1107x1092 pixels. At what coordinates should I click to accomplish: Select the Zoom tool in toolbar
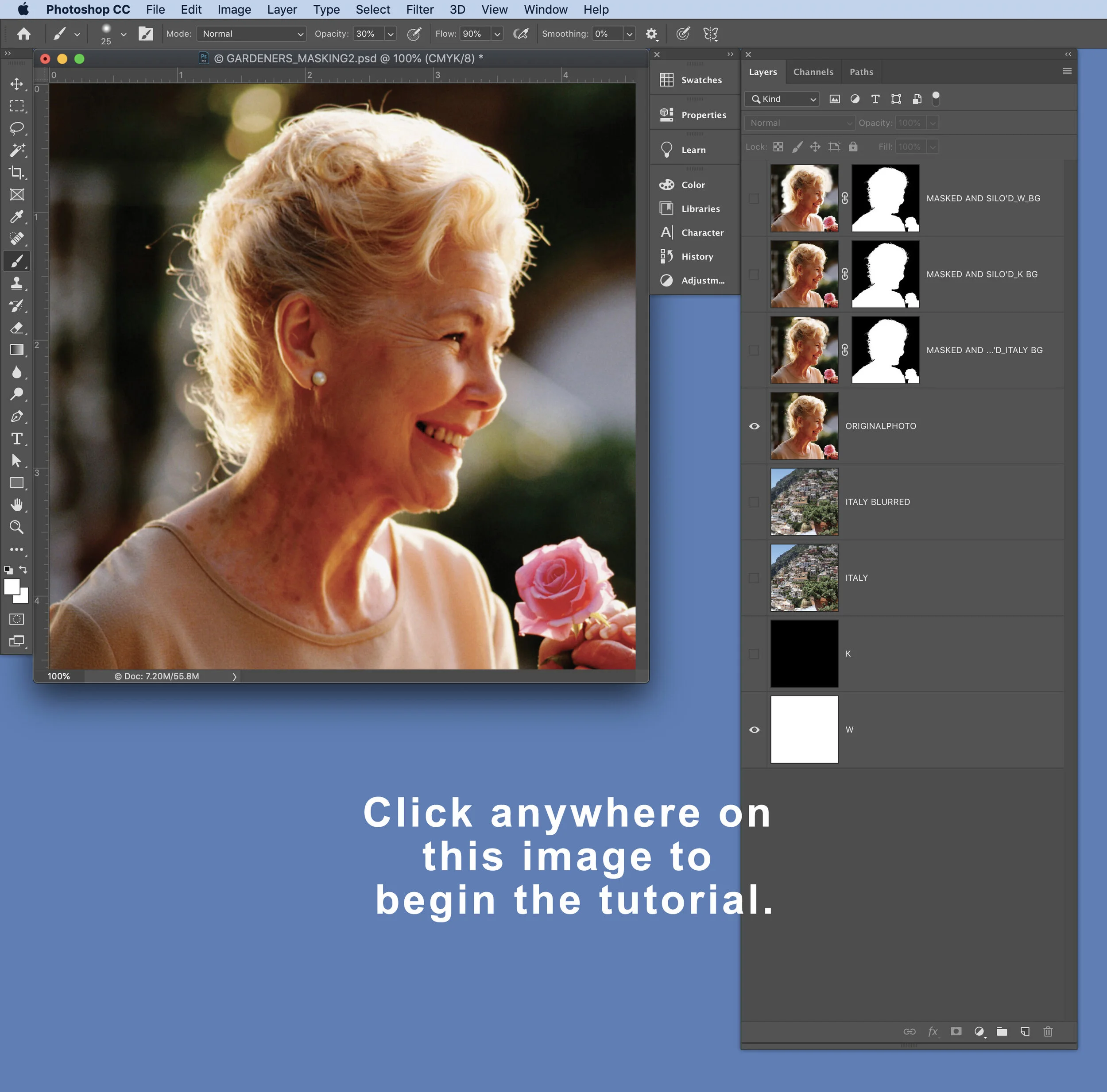17,527
